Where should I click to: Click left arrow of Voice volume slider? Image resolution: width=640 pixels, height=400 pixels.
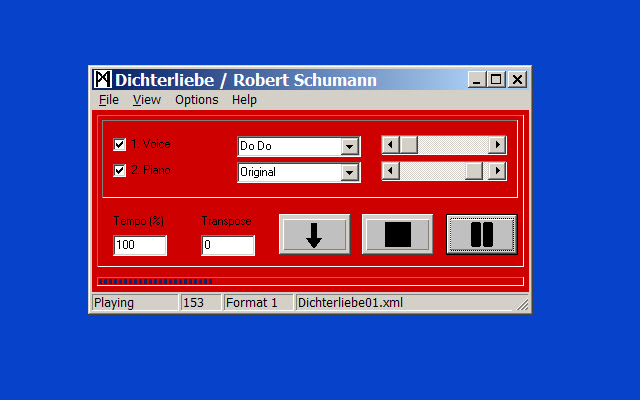click(391, 145)
